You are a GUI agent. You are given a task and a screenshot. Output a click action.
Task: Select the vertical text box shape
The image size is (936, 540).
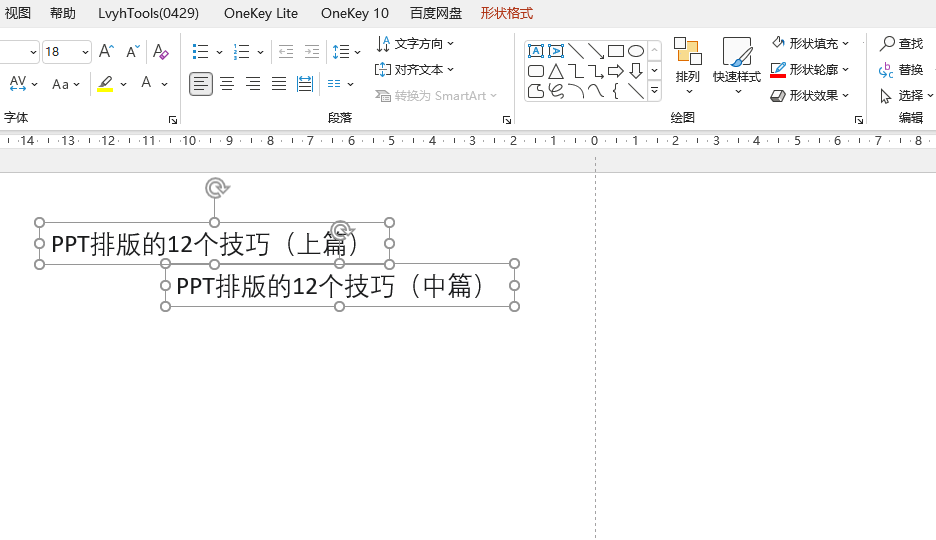tap(556, 51)
